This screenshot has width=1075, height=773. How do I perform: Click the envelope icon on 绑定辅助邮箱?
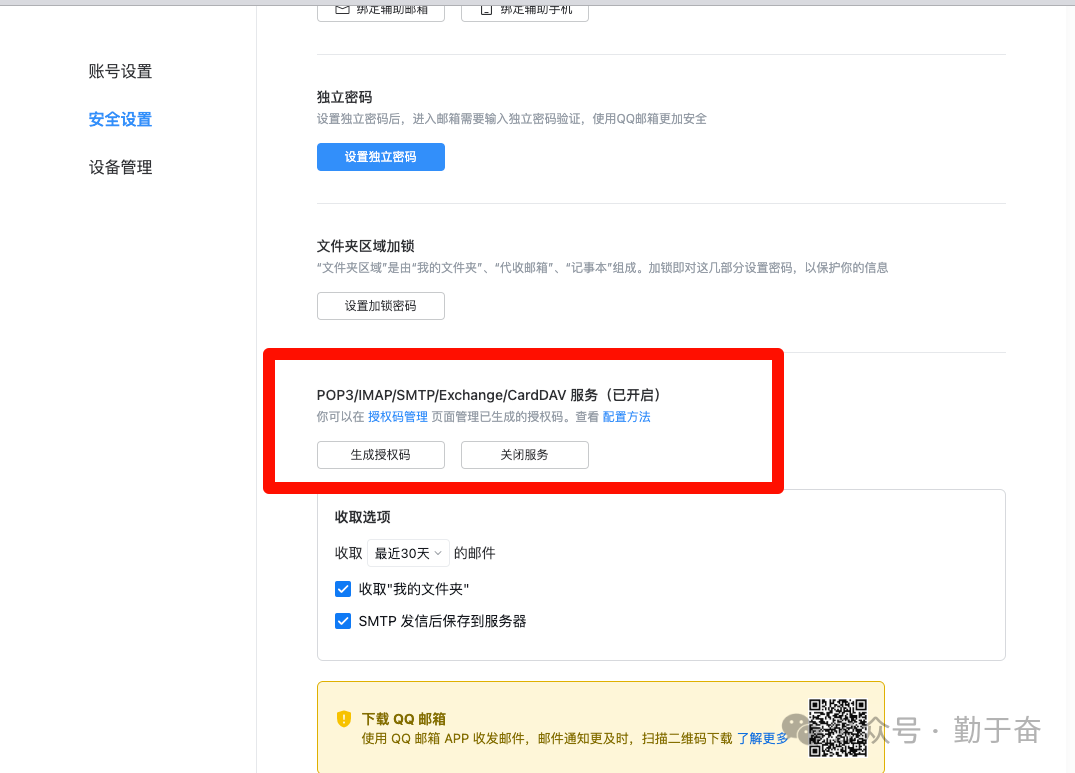coord(342,10)
